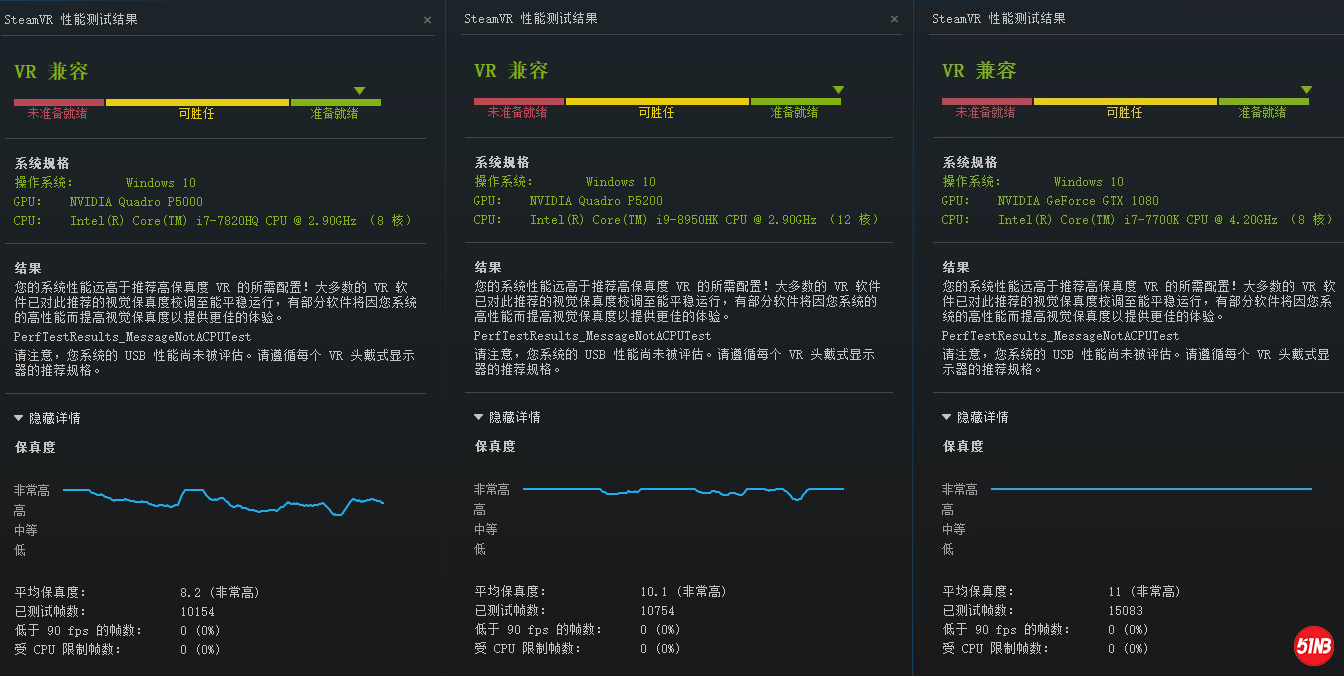Click the green rating marker in the P5200 panel
The width and height of the screenshot is (1344, 676).
click(x=838, y=90)
